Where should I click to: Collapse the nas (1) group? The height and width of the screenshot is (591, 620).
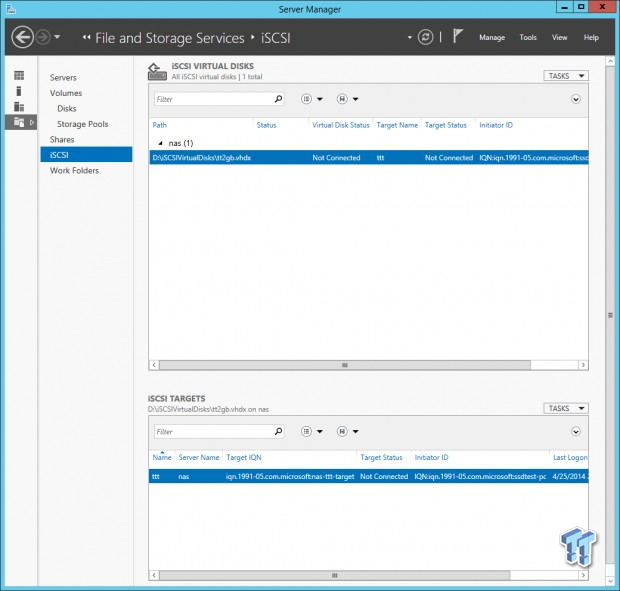pyautogui.click(x=160, y=143)
